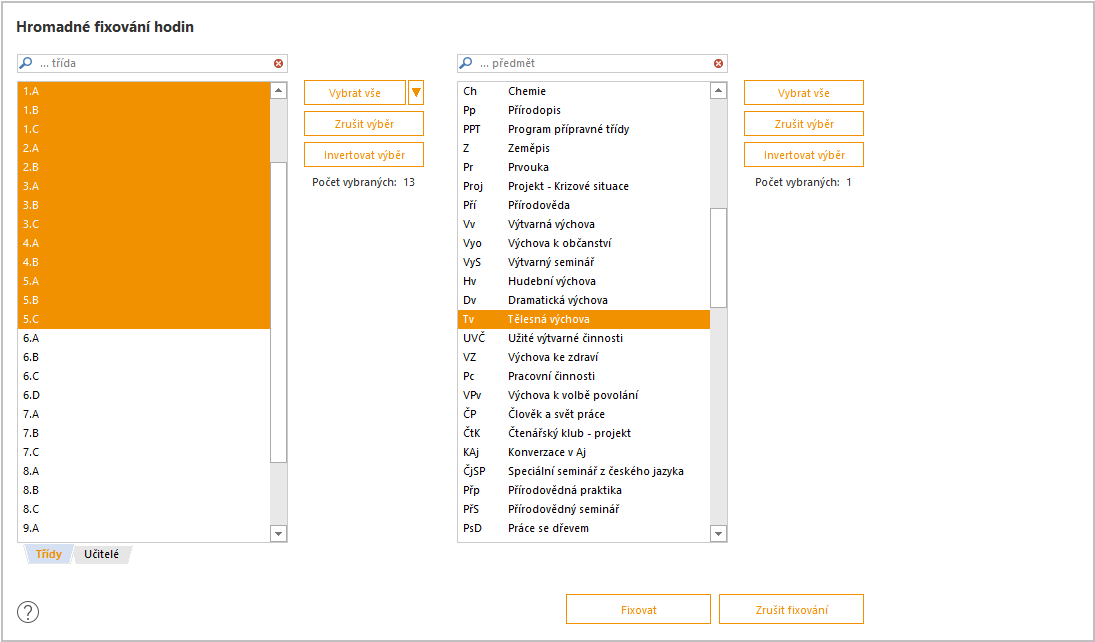Viewport: 1095px width, 642px height.
Task: Click the class list scrollbar thumb
Action: pyautogui.click(x=279, y=312)
